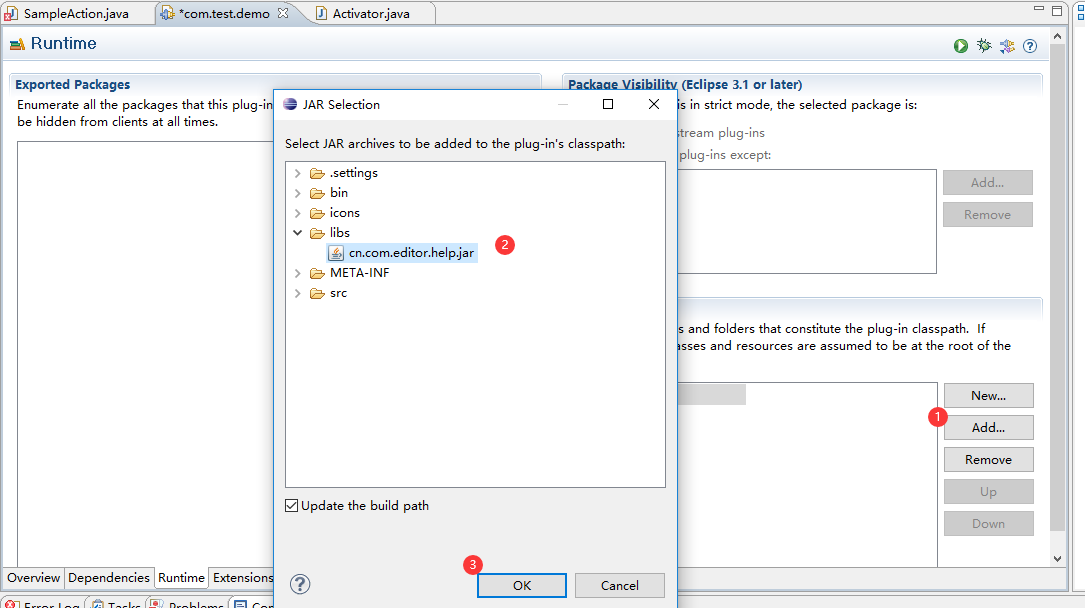Maximize the editor area
The image size is (1085, 608).
coord(1057,10)
